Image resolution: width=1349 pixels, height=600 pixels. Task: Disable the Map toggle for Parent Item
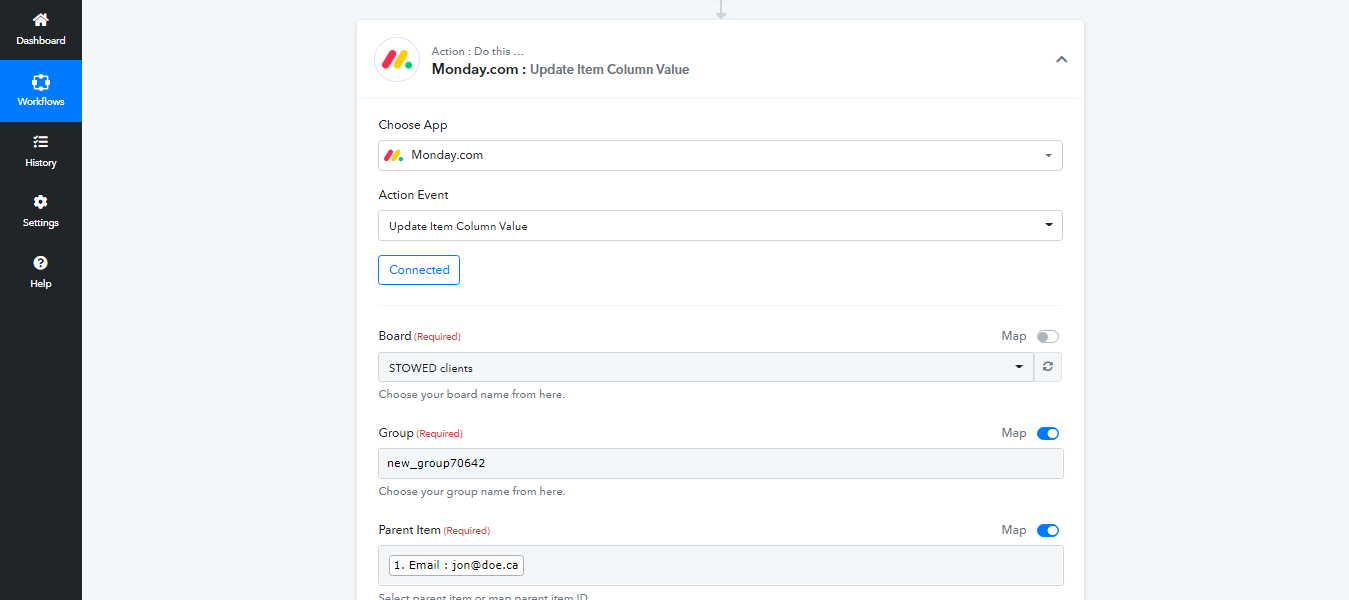pos(1048,531)
